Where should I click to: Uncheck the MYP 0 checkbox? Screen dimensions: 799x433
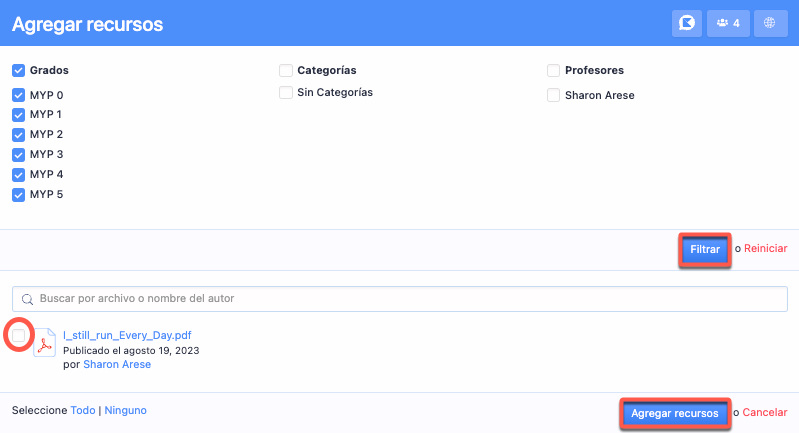[18, 95]
